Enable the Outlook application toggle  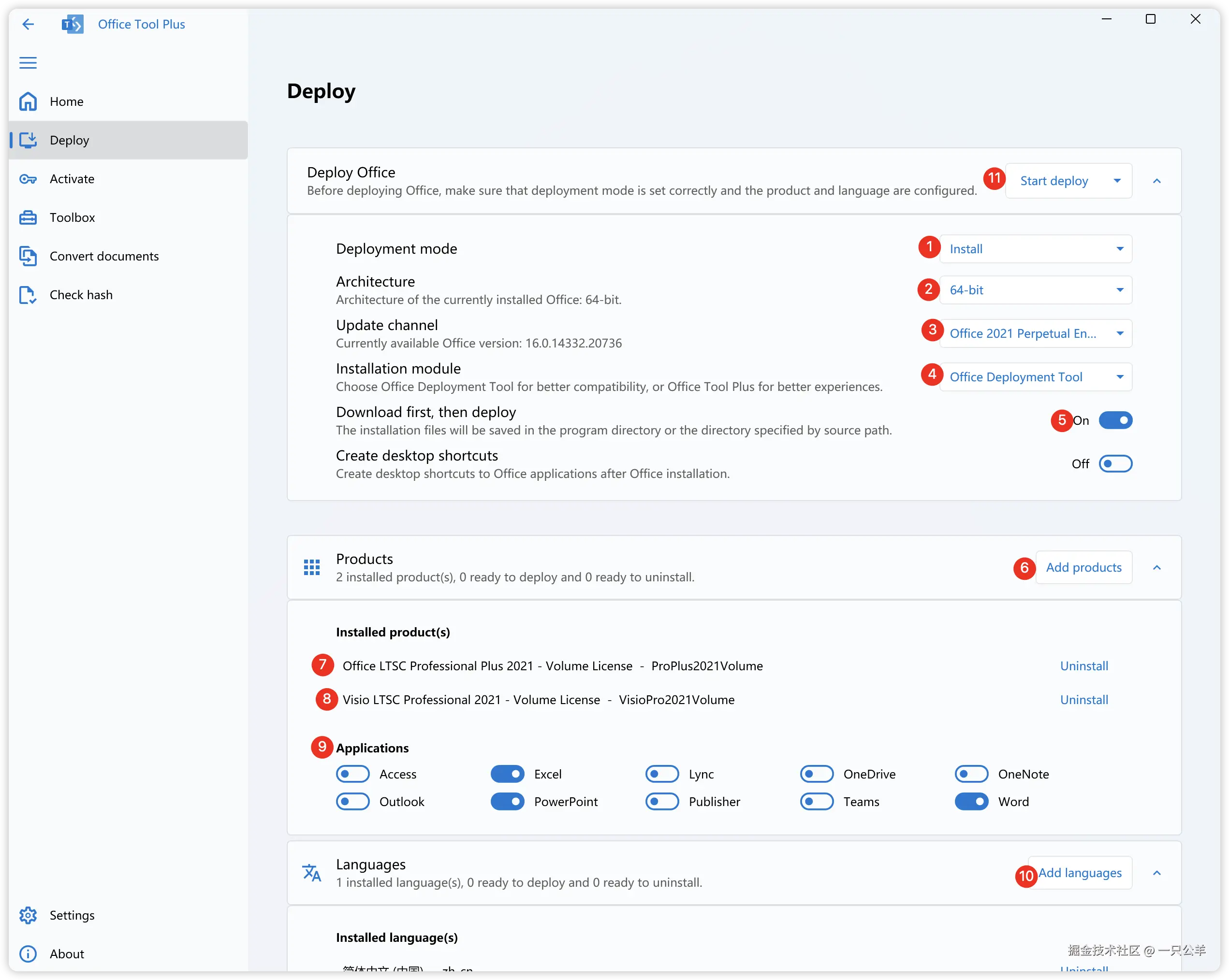[352, 802]
